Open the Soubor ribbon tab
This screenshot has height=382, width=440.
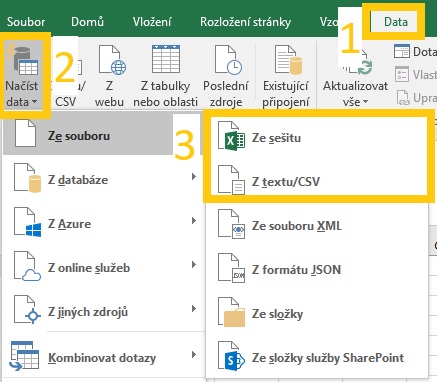point(26,22)
